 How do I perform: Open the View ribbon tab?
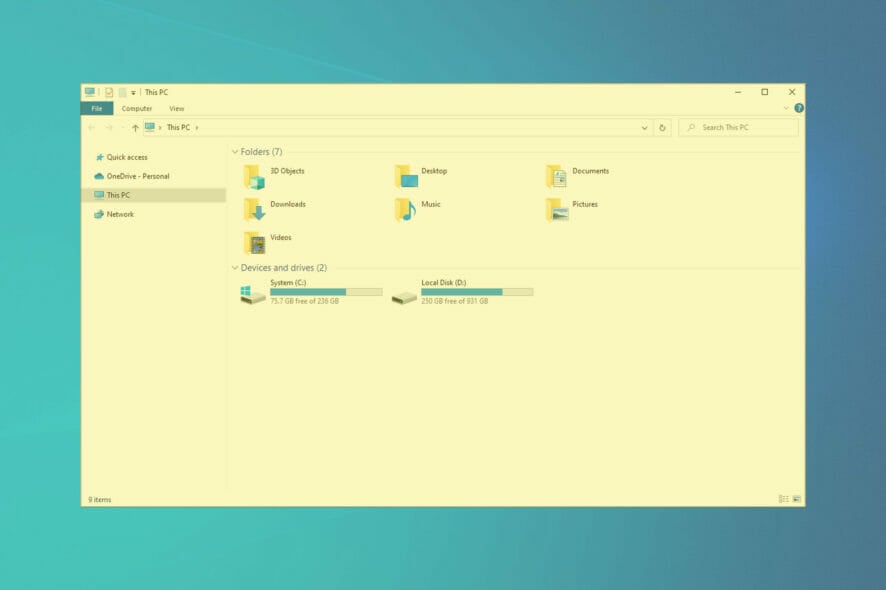point(177,108)
